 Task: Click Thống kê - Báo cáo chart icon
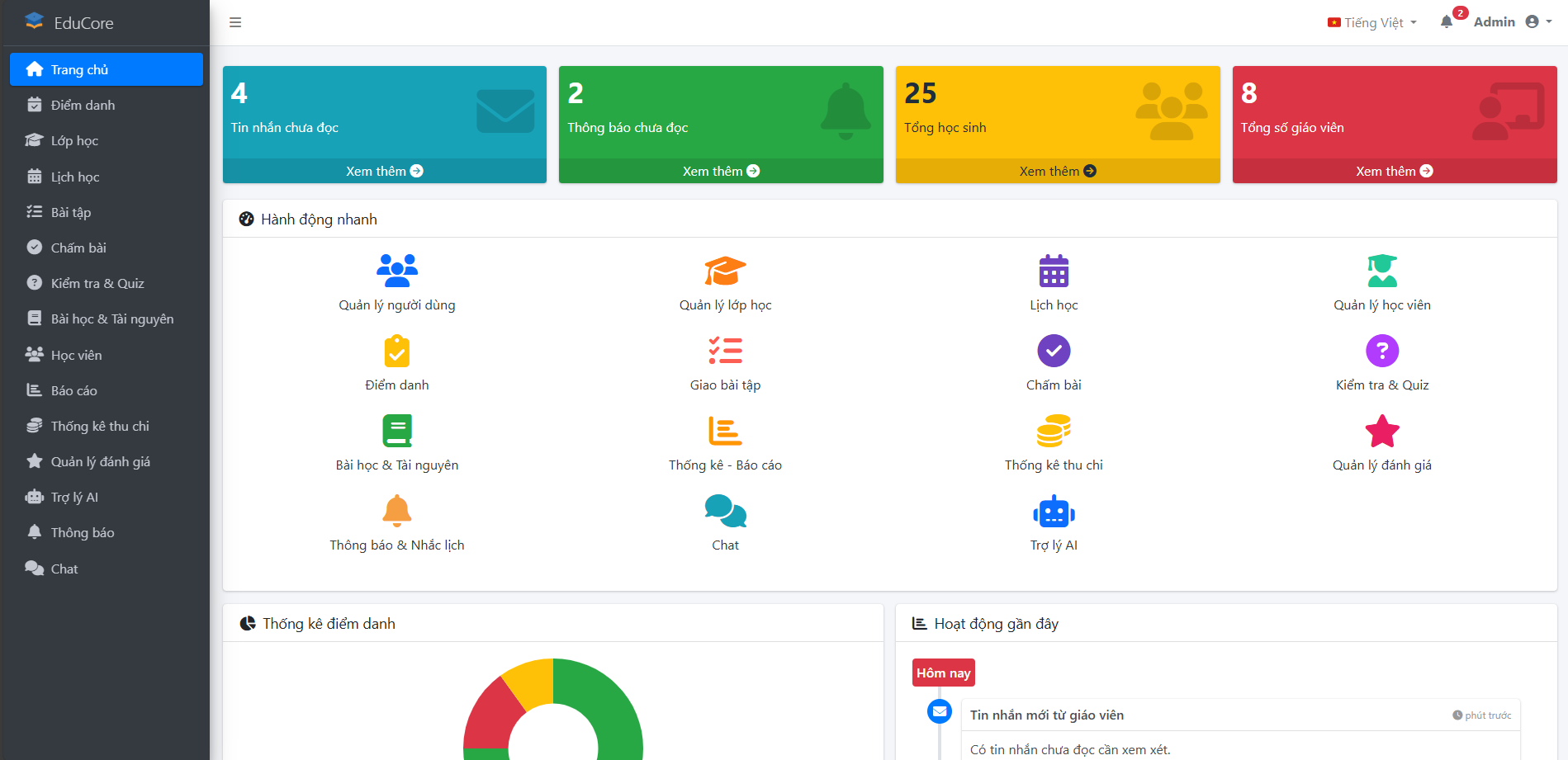tap(725, 431)
